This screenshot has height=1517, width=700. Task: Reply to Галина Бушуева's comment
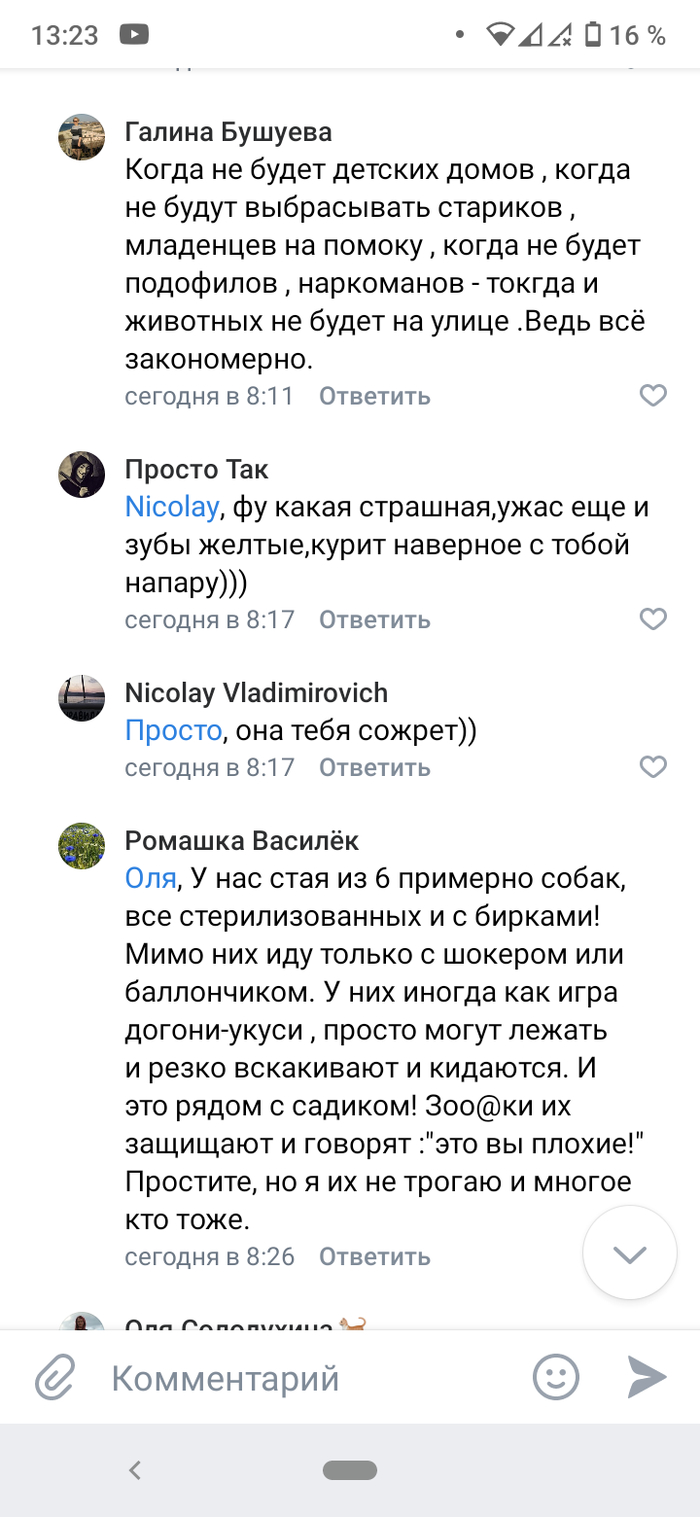(374, 396)
